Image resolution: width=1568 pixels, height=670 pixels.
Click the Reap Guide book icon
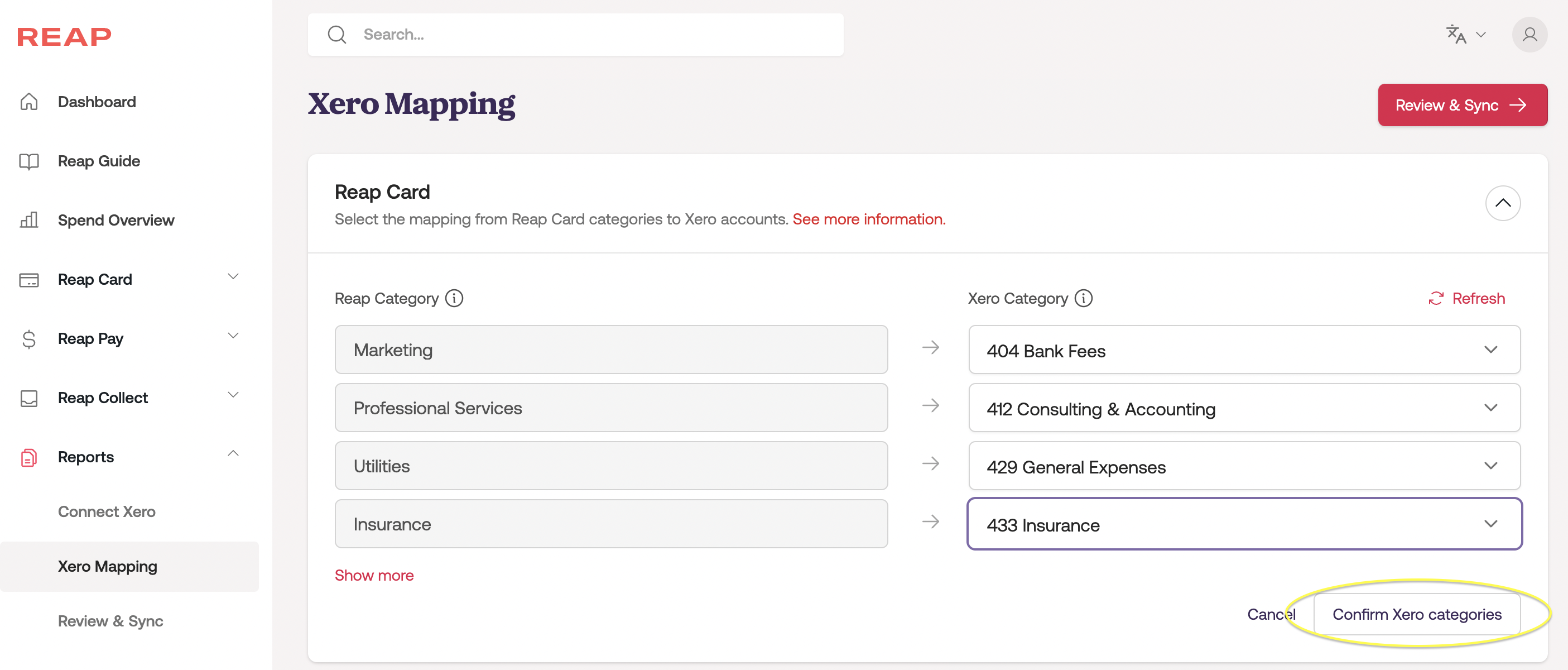28,161
